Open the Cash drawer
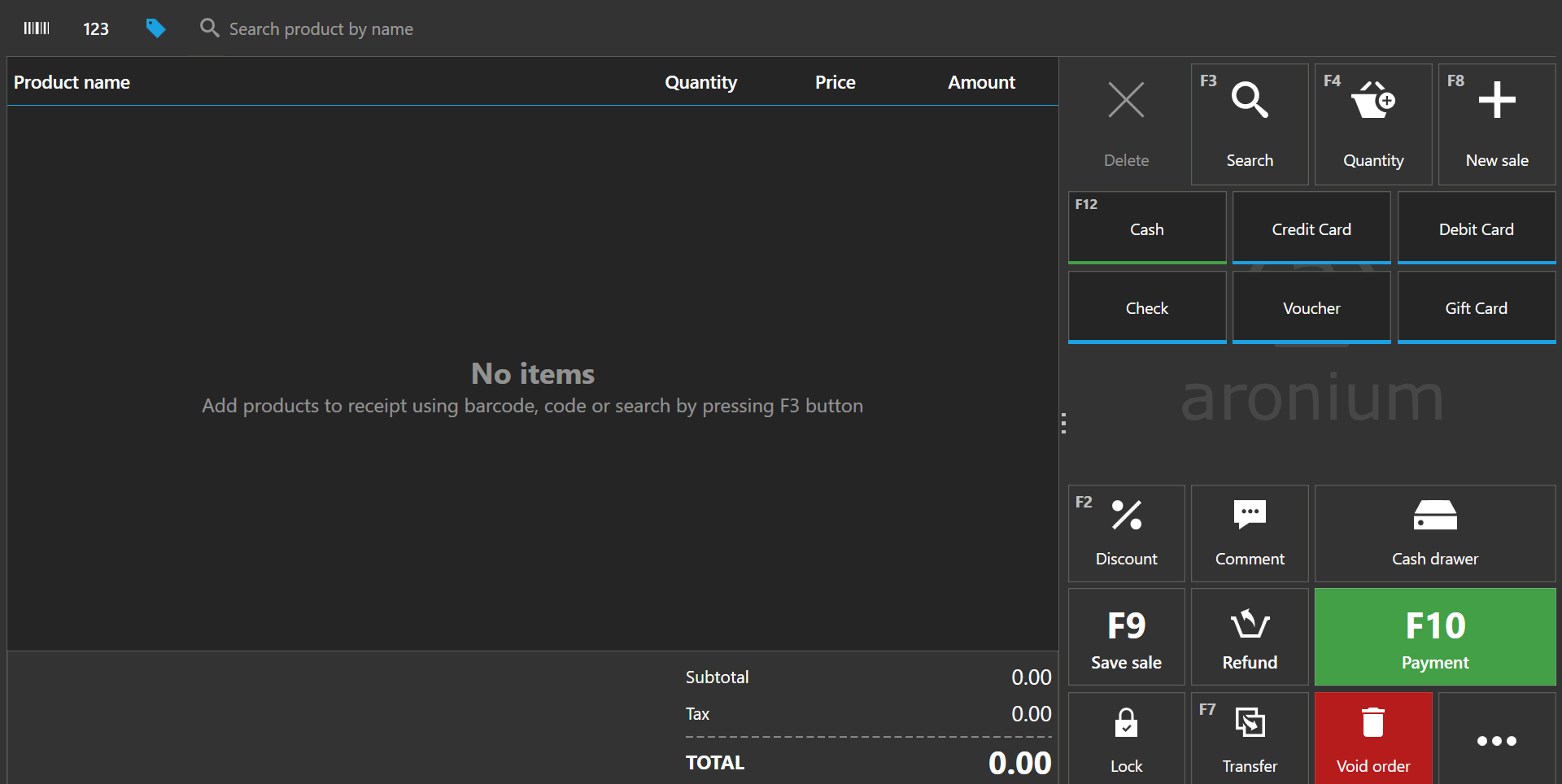This screenshot has width=1562, height=784. [1434, 533]
